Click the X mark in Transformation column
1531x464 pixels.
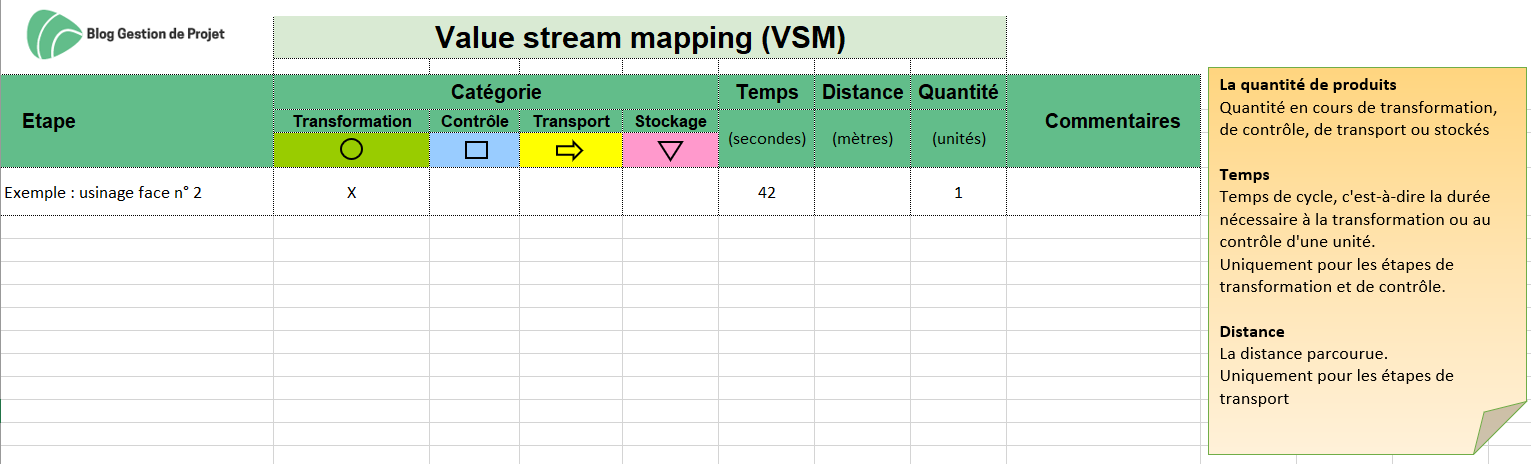(x=351, y=193)
